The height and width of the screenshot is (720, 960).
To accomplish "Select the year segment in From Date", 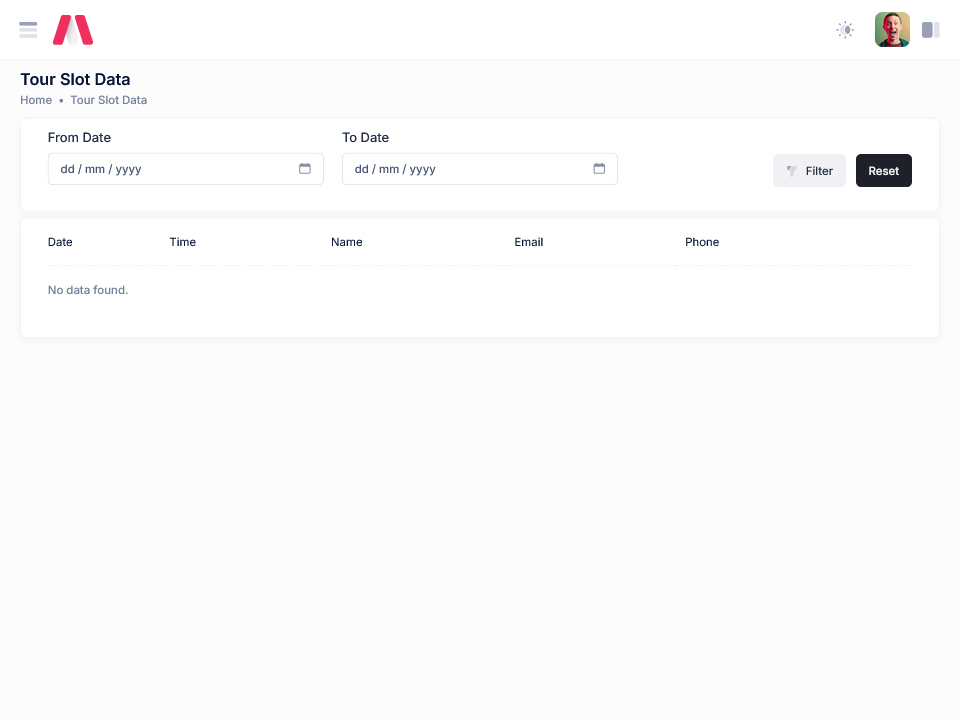I will point(128,169).
